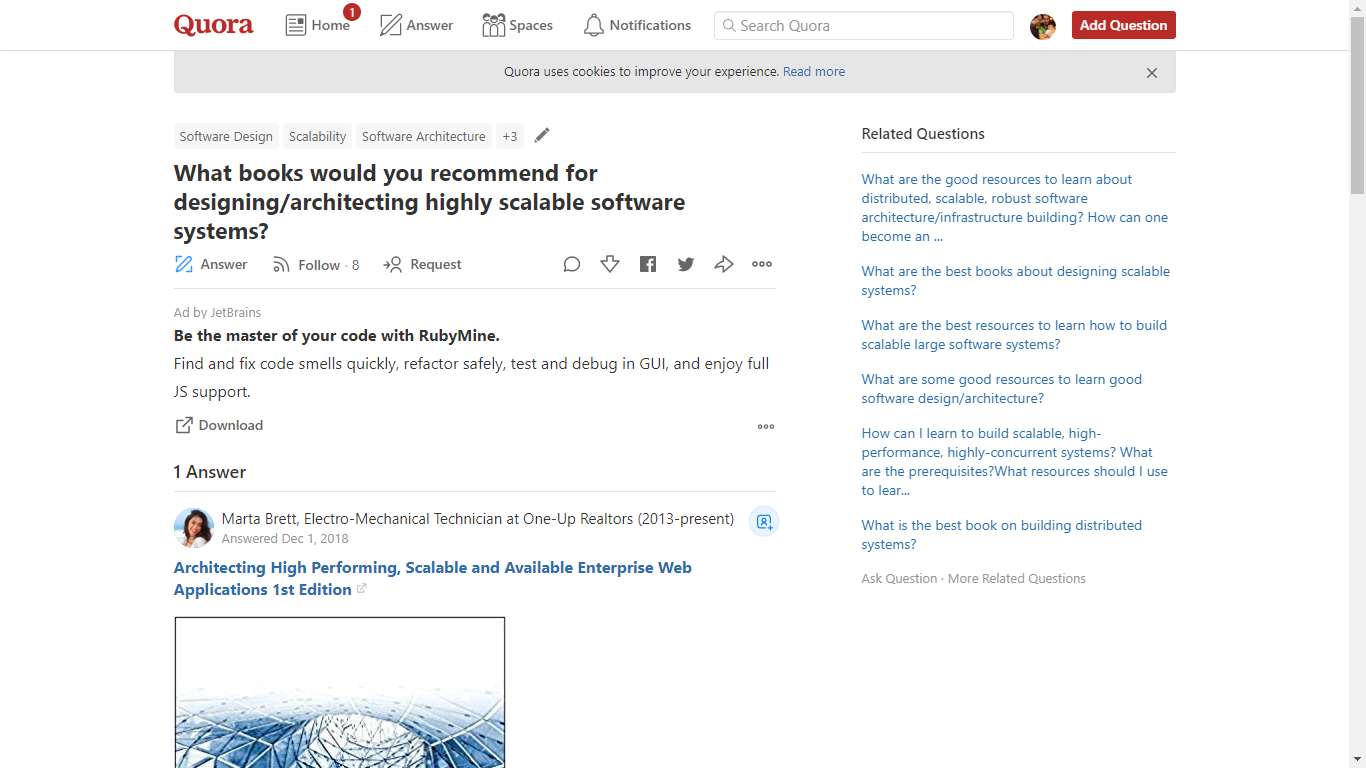
Task: Open the Answer tab in the navbar
Action: tap(416, 25)
